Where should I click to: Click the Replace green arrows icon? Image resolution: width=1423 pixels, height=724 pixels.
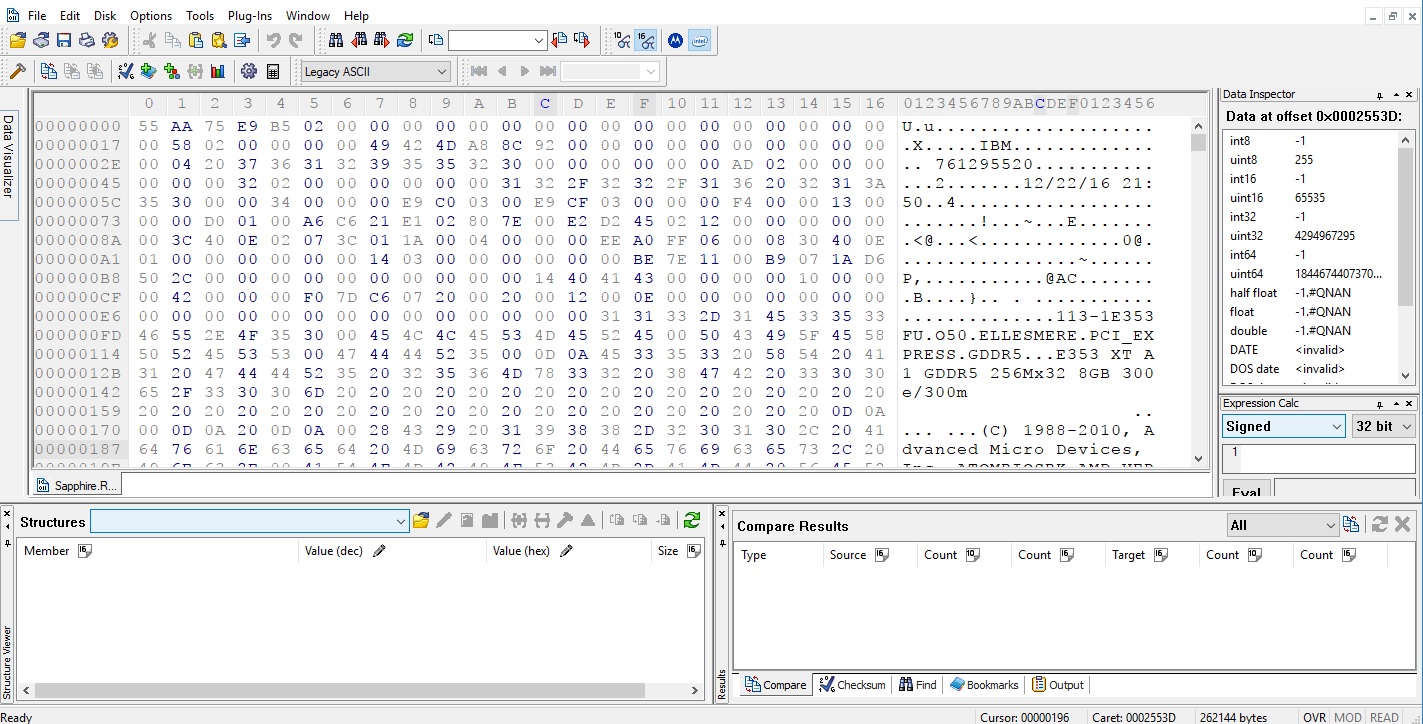tap(405, 40)
